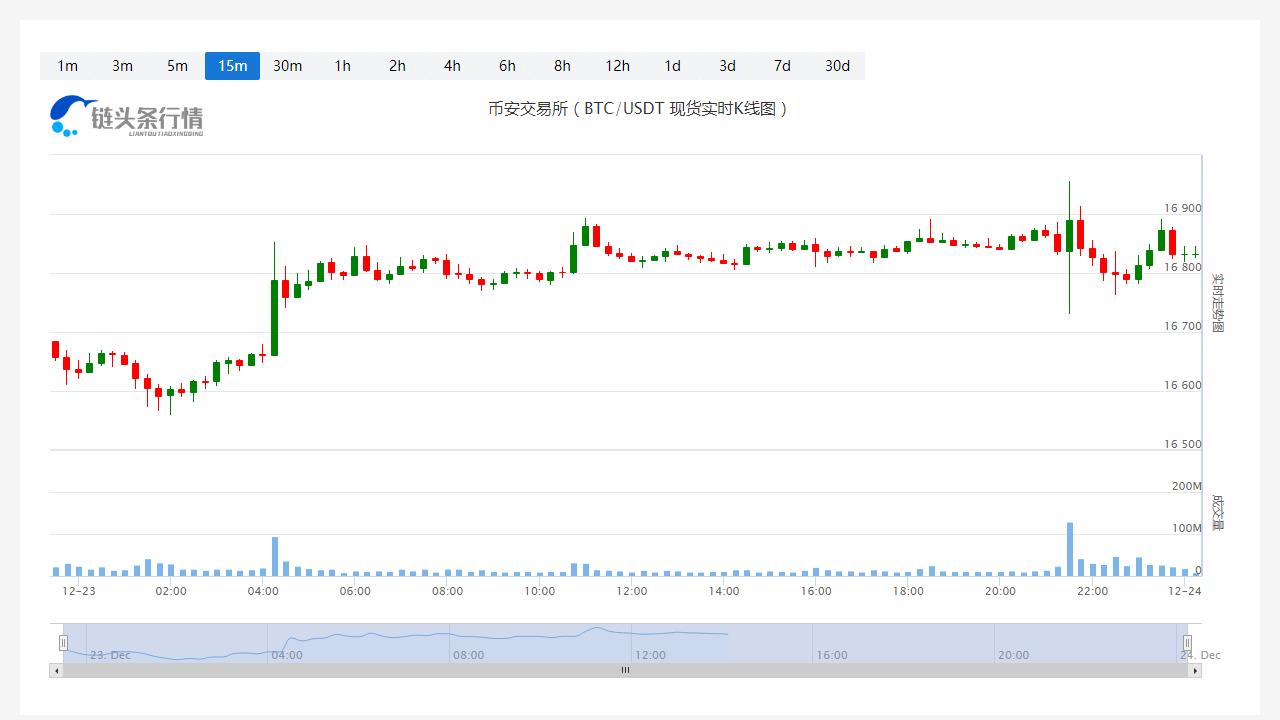
Task: Switch to the 3m interval
Action: point(122,66)
